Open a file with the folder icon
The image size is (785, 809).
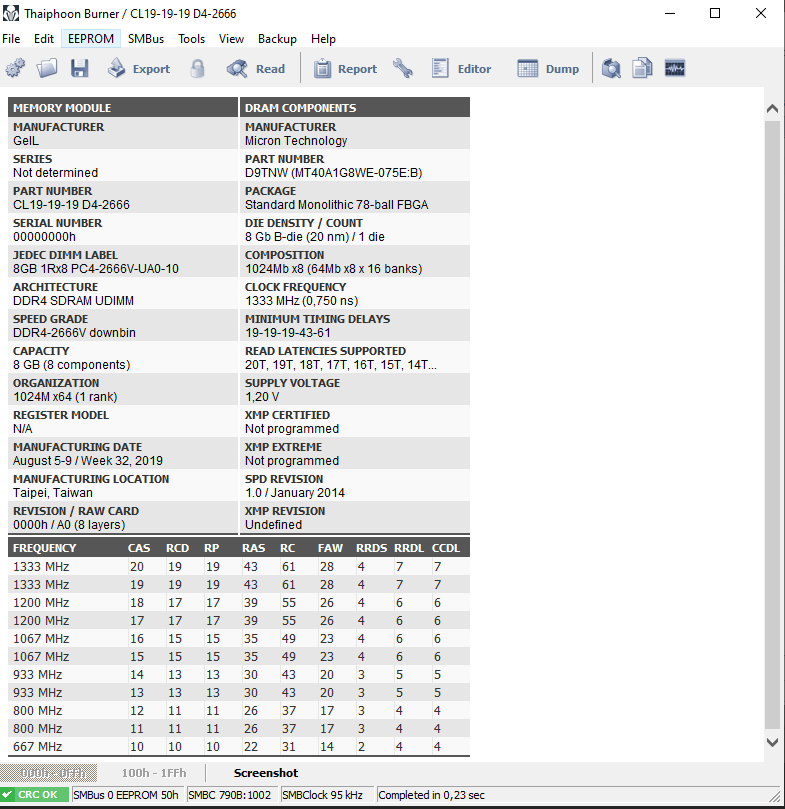coord(46,68)
